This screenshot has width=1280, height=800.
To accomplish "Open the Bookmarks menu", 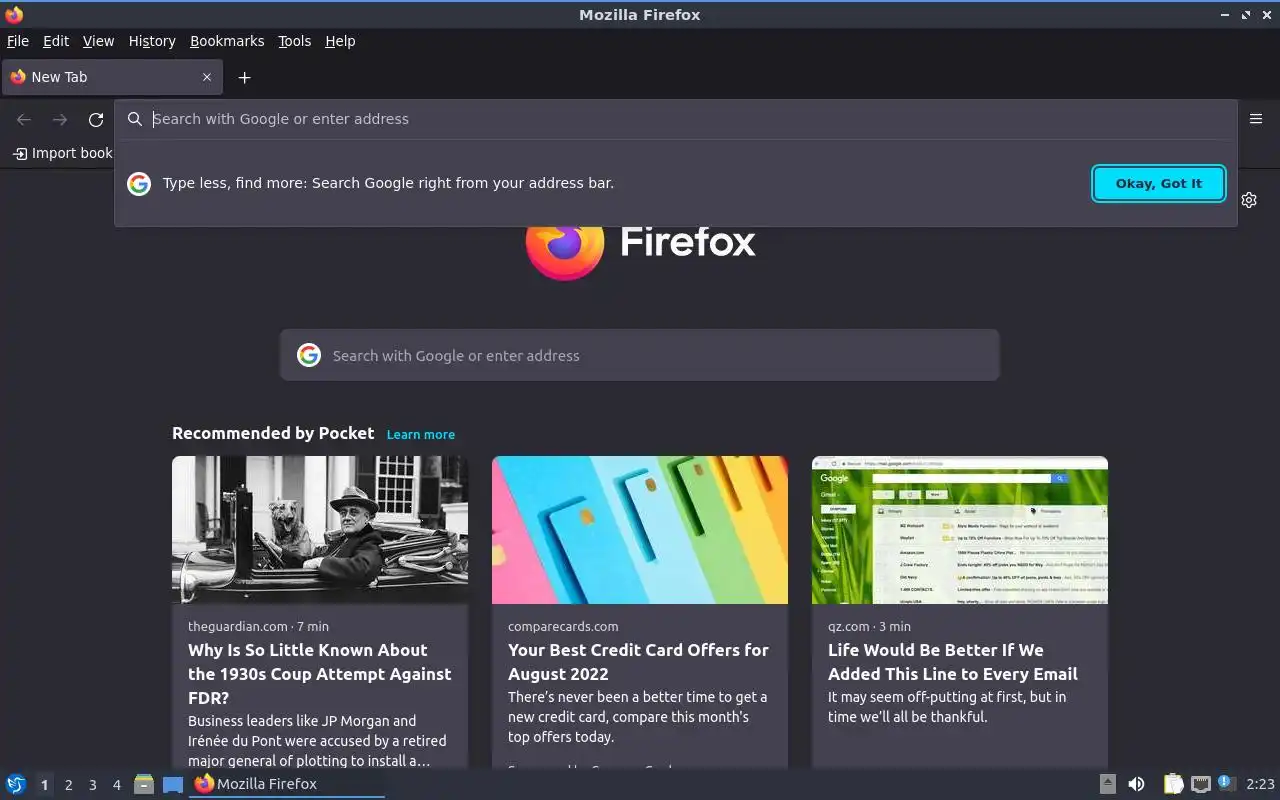I will point(227,41).
